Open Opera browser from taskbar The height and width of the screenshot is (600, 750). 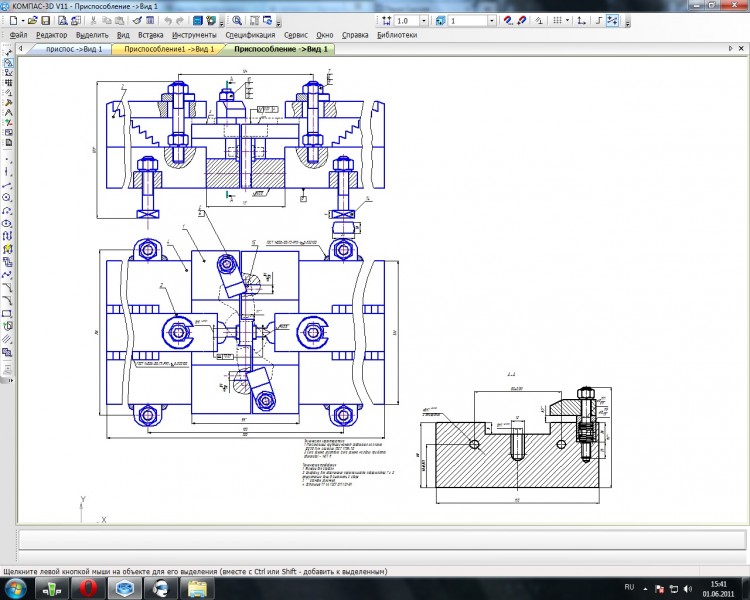88,588
